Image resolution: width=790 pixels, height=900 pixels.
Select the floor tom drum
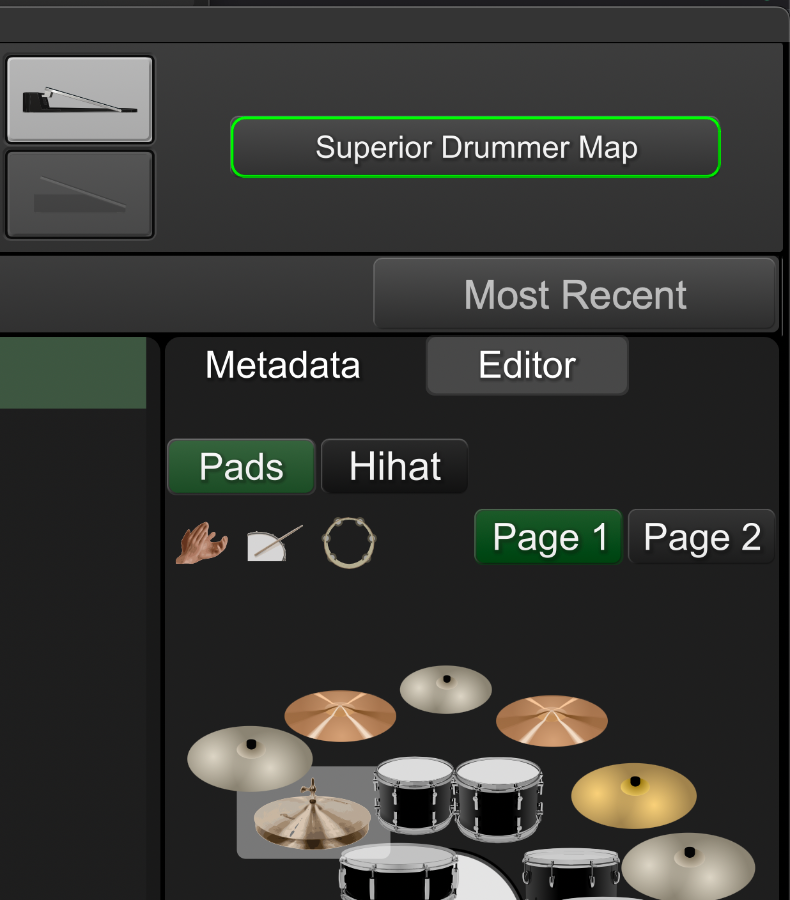pos(571,874)
